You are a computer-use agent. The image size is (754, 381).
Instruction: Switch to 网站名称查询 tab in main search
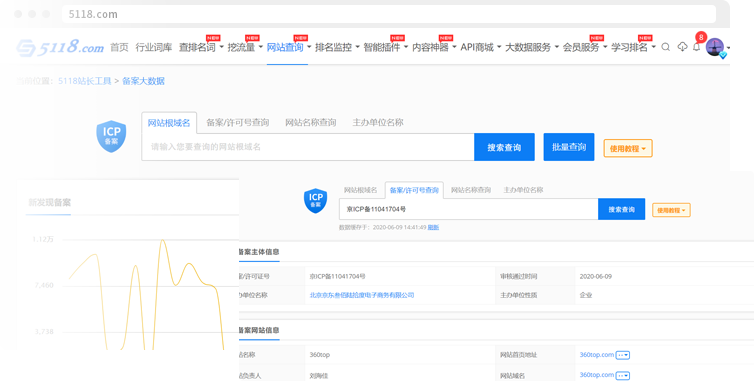point(311,122)
